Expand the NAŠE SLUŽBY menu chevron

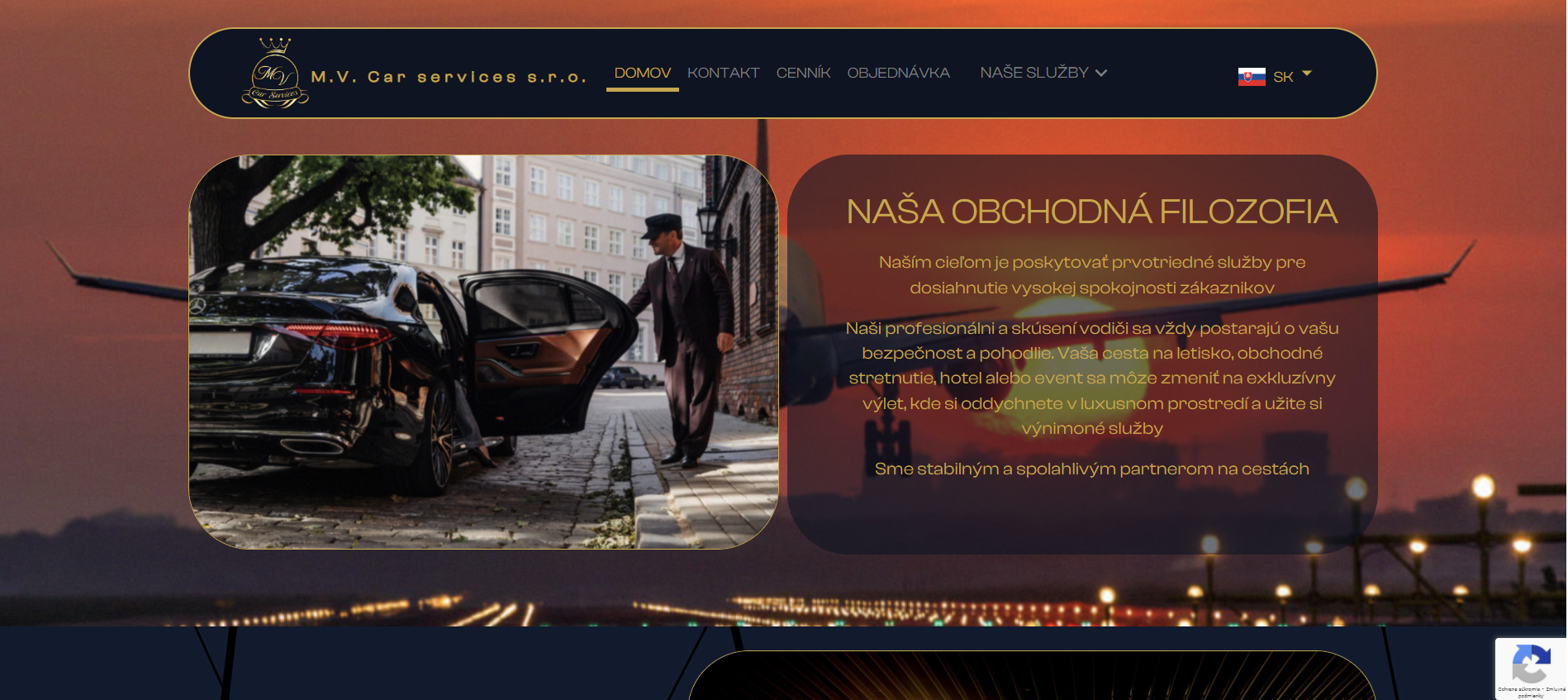pyautogui.click(x=1101, y=73)
